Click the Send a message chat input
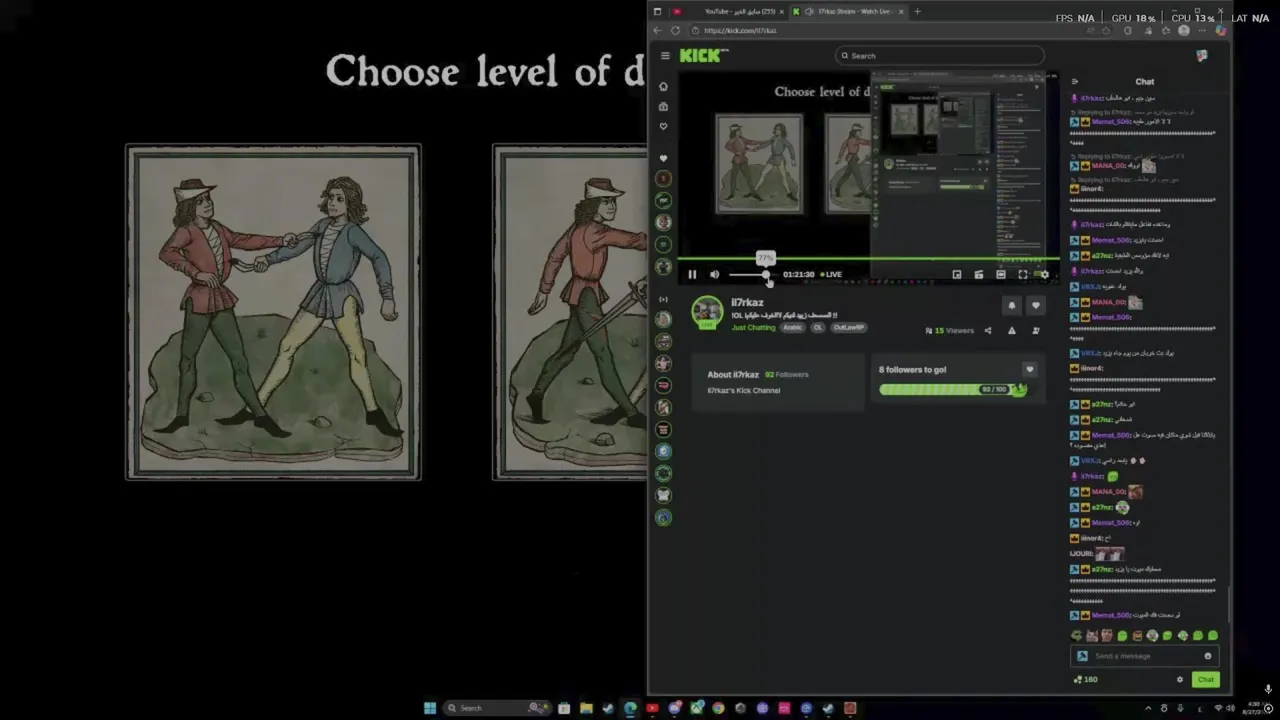The height and width of the screenshot is (720, 1280). tap(1145, 656)
